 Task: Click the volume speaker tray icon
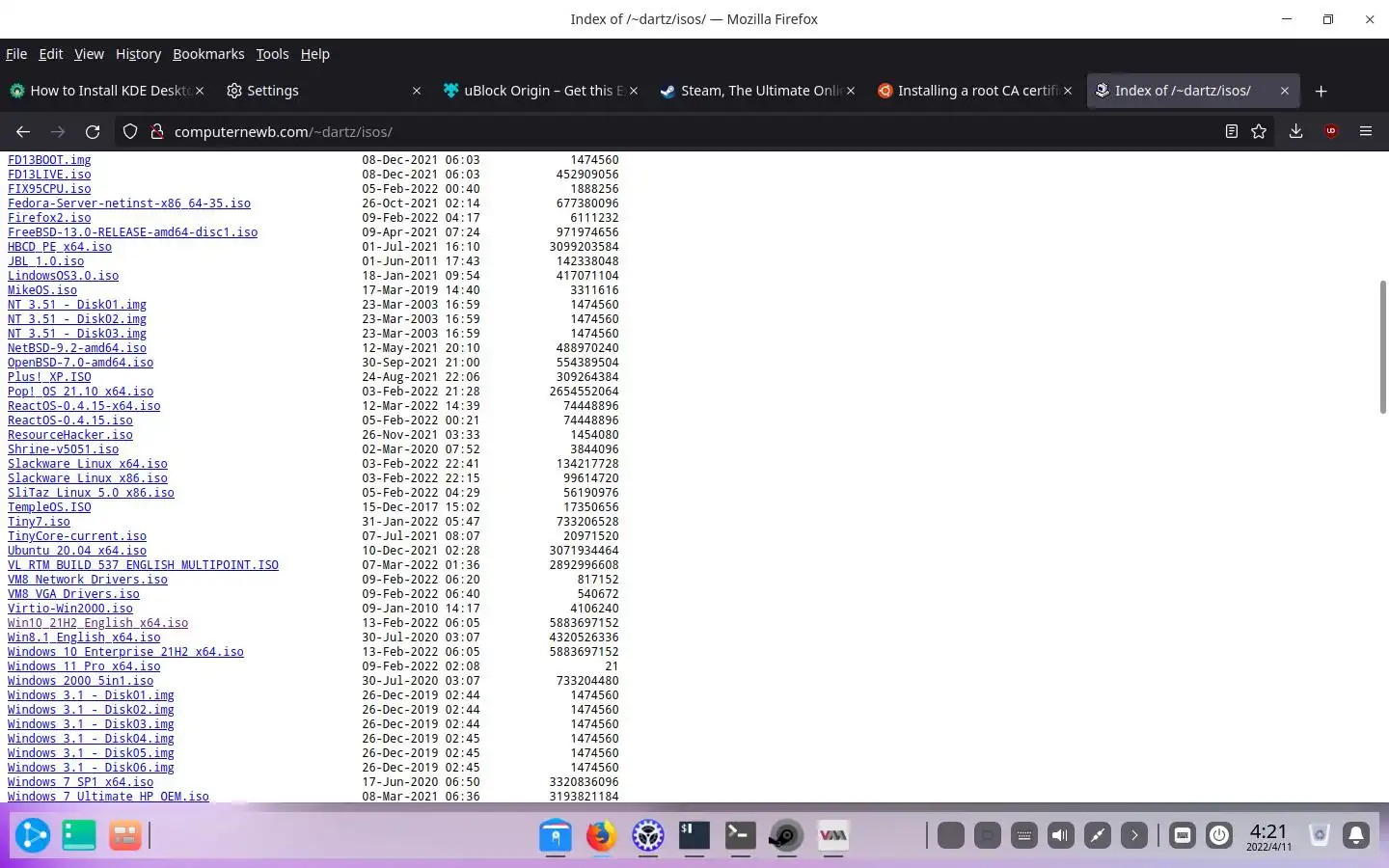click(x=1061, y=835)
